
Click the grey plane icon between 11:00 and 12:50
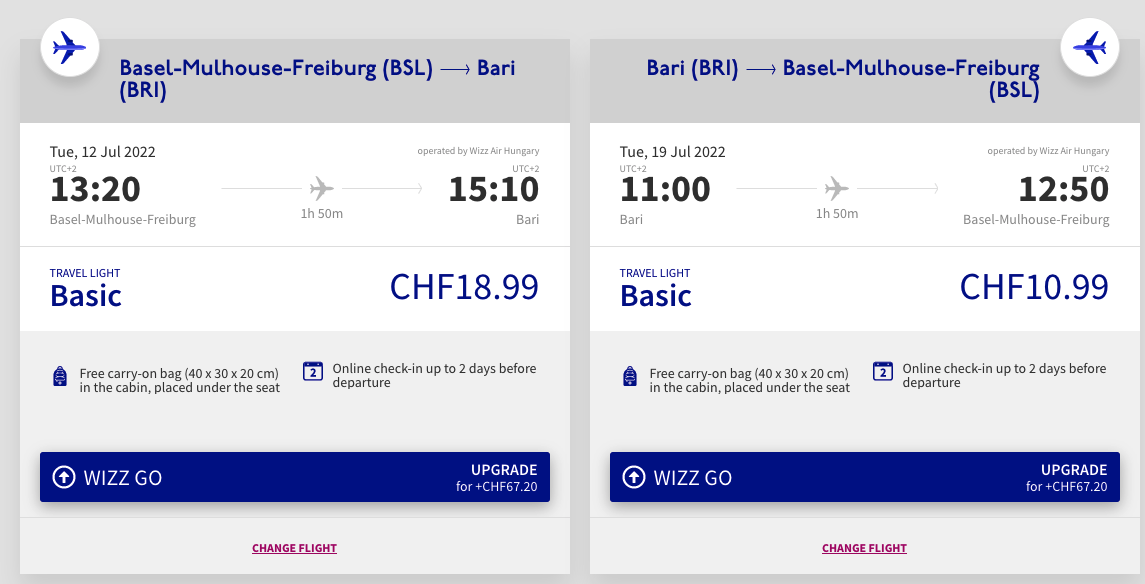[x=836, y=188]
